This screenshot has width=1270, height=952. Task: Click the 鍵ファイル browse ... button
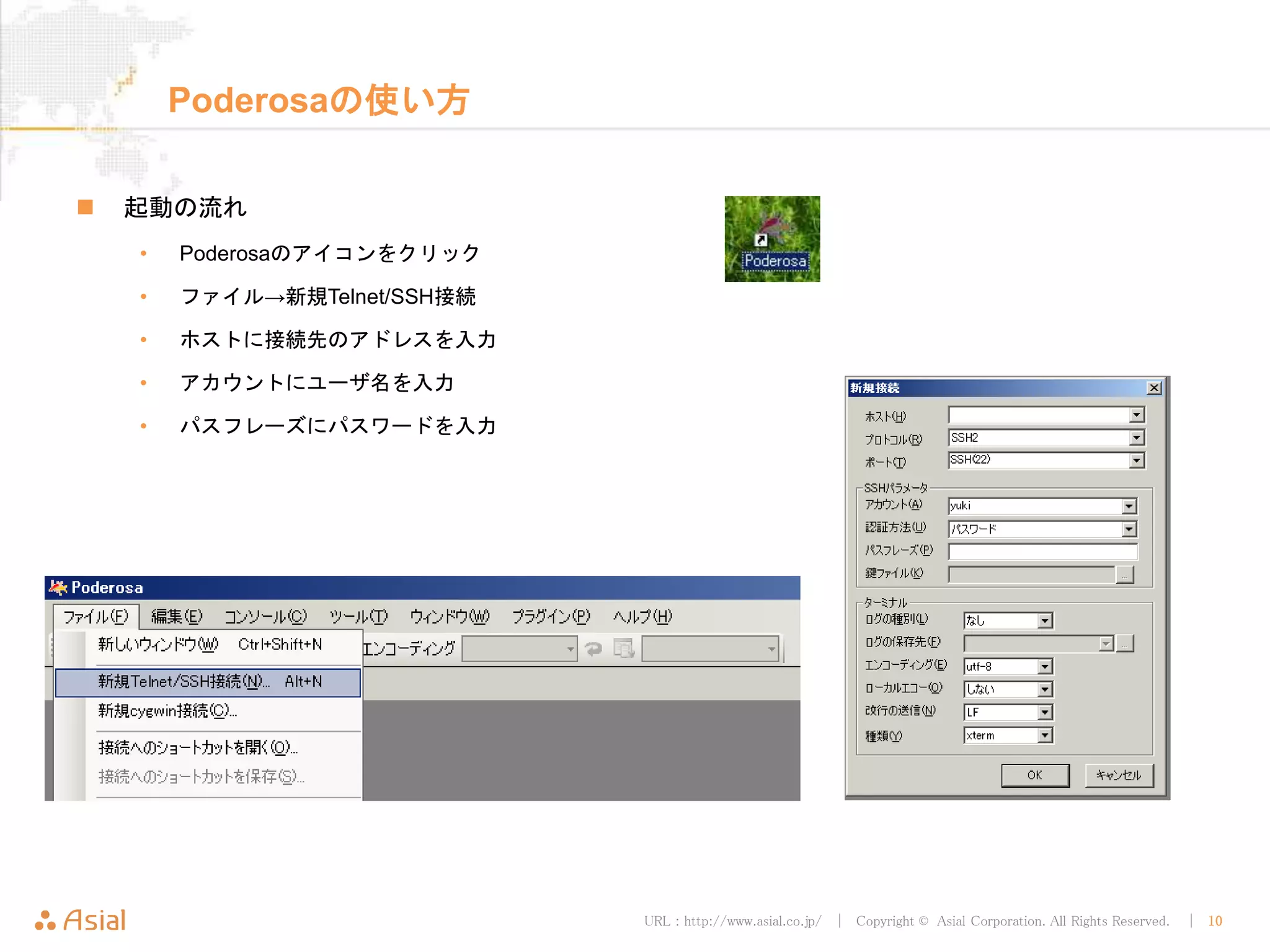click(1125, 575)
